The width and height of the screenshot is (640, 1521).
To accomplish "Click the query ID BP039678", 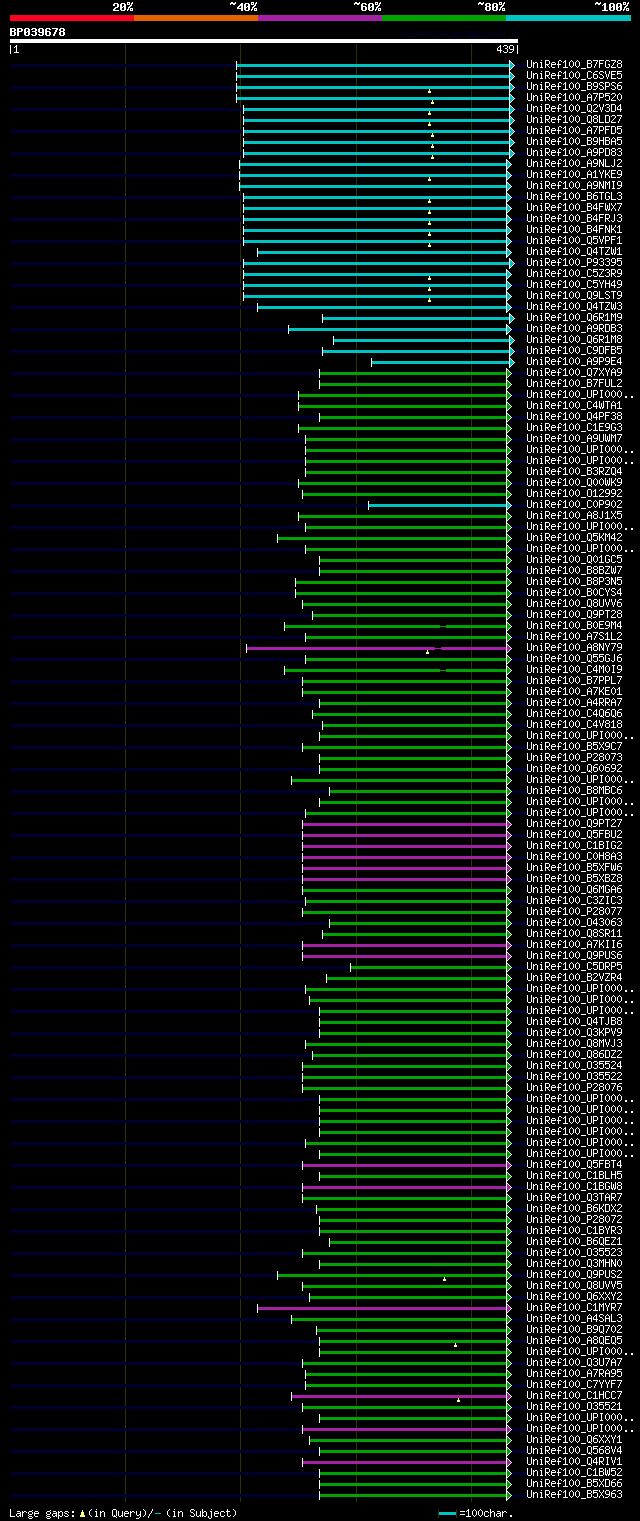I will (38, 32).
